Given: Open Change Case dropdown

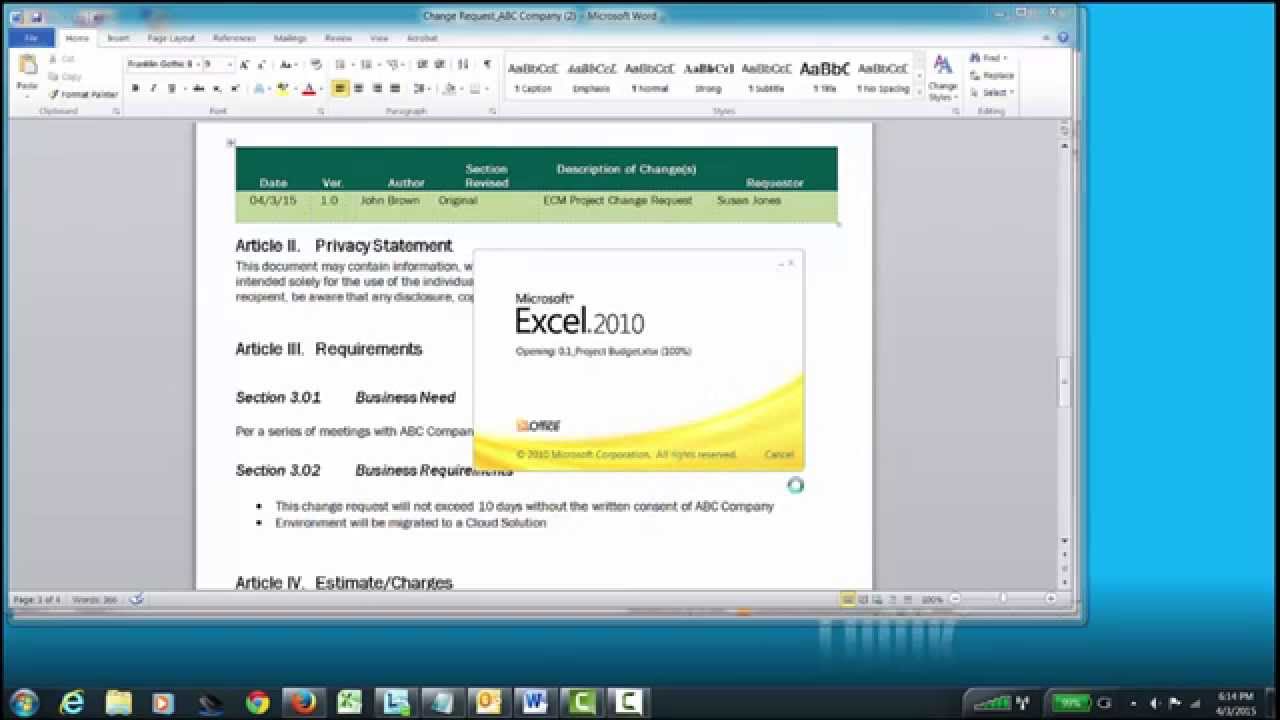Looking at the screenshot, I should [288, 64].
